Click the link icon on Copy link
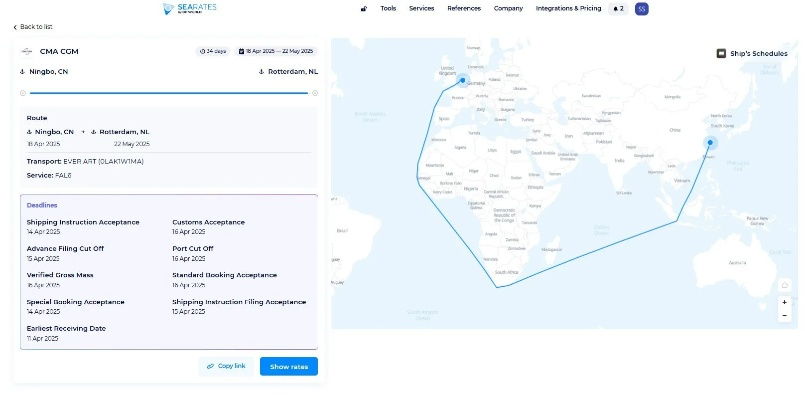805x400 pixels. (210, 367)
